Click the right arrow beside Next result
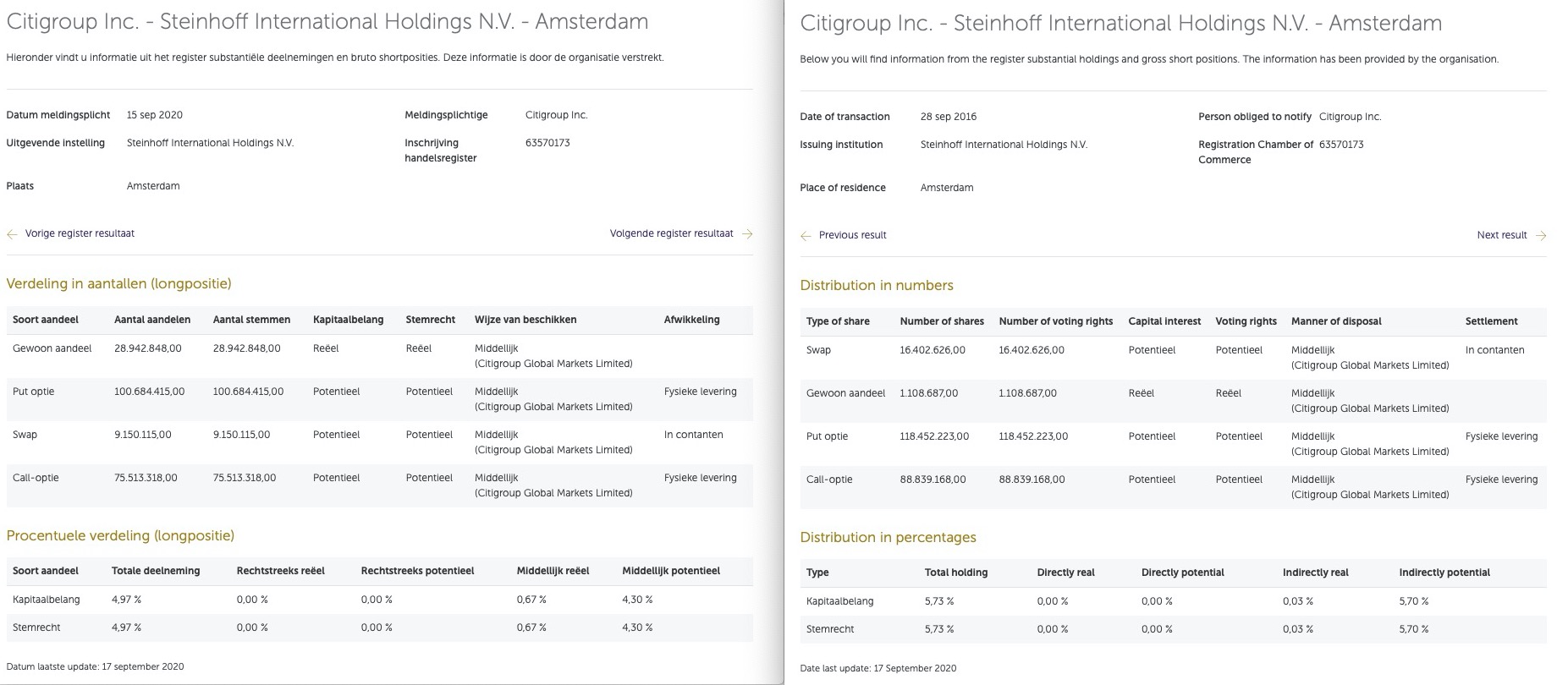The height and width of the screenshot is (685, 1568). pos(1541,236)
